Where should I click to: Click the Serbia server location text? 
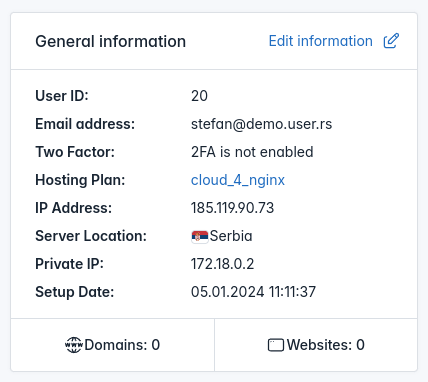(x=231, y=236)
